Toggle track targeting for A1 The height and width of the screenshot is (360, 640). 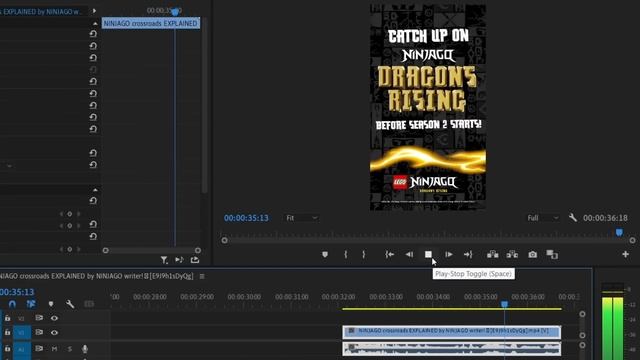pyautogui.click(x=21, y=350)
